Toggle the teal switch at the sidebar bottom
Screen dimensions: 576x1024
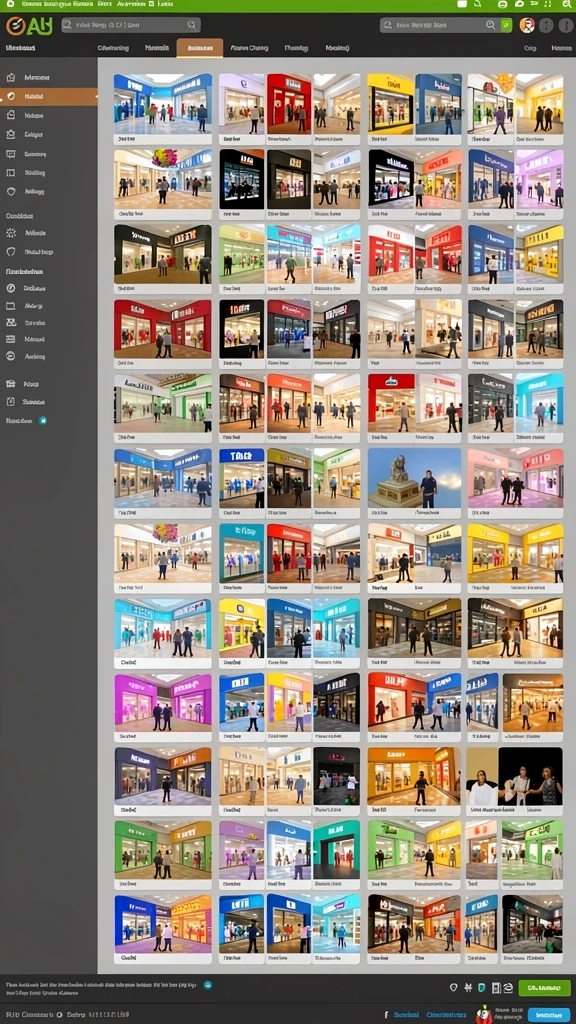42,421
